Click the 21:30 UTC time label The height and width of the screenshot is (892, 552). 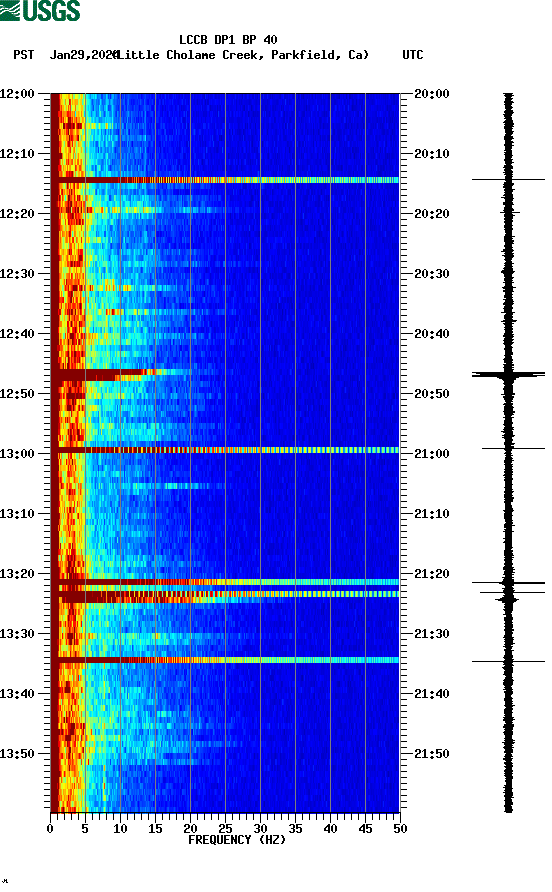pos(432,634)
